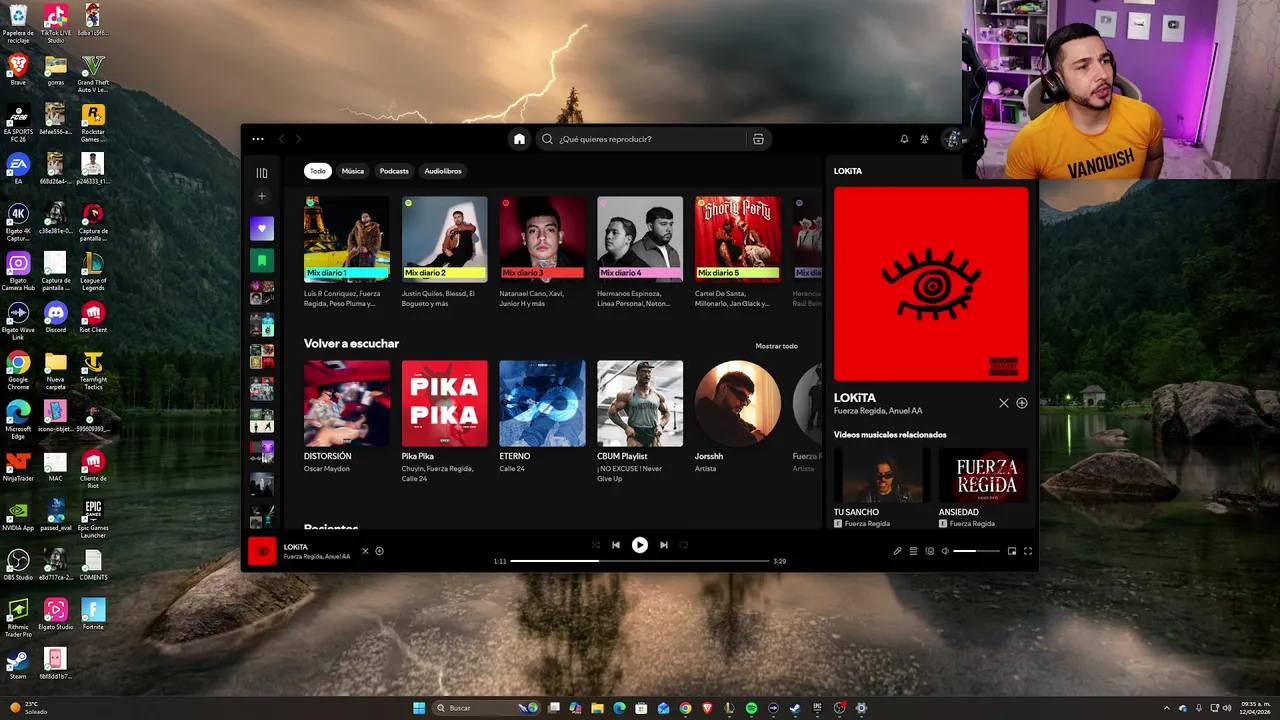Viewport: 1280px width, 720px height.
Task: Select the Podcasts filter chip
Action: [x=394, y=171]
